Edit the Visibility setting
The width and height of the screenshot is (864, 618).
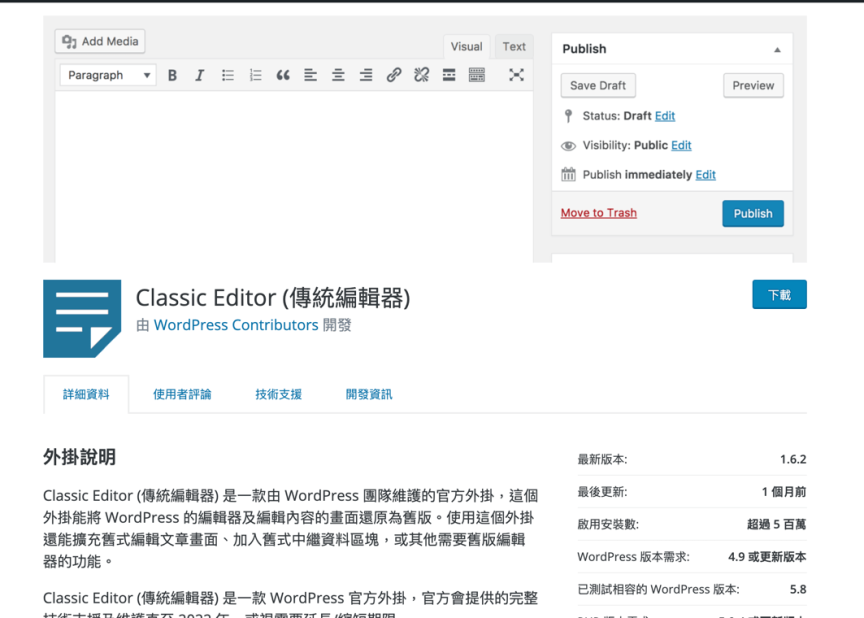pyautogui.click(x=681, y=145)
